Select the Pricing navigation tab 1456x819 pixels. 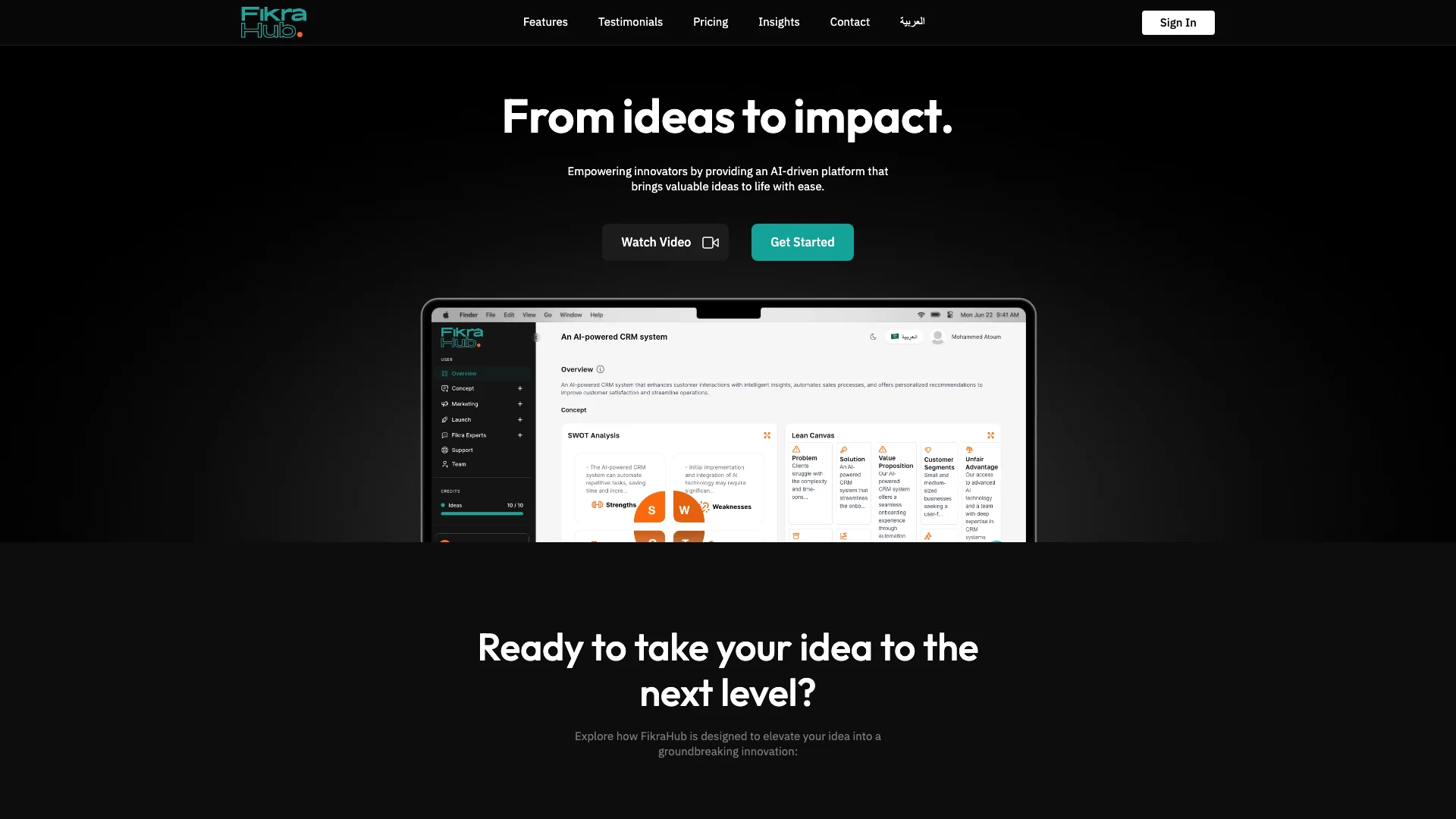(x=710, y=22)
